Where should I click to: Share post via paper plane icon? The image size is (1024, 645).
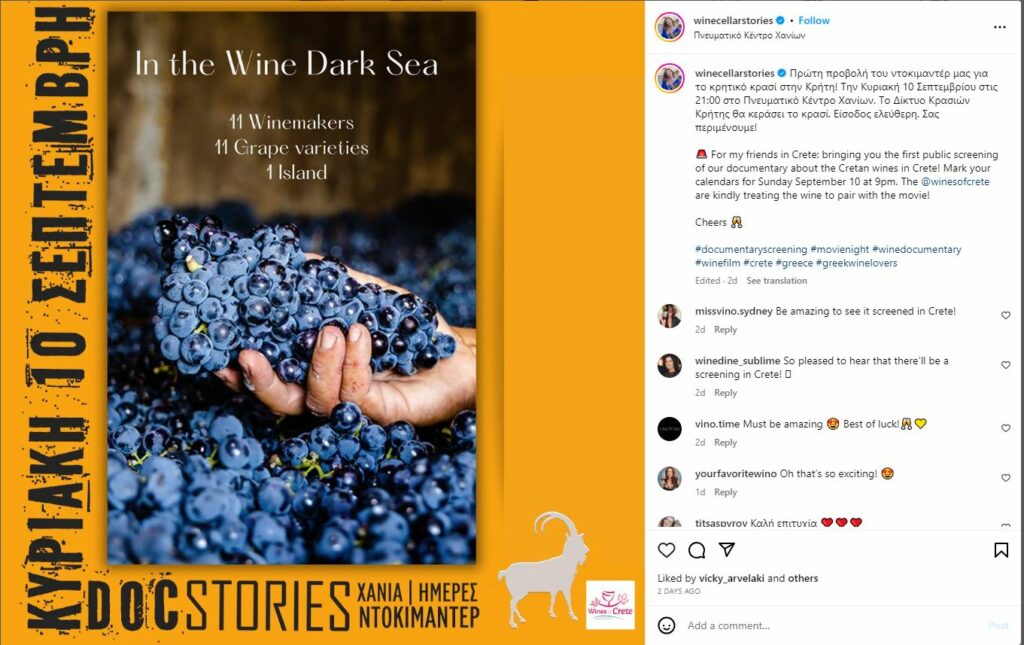click(727, 550)
